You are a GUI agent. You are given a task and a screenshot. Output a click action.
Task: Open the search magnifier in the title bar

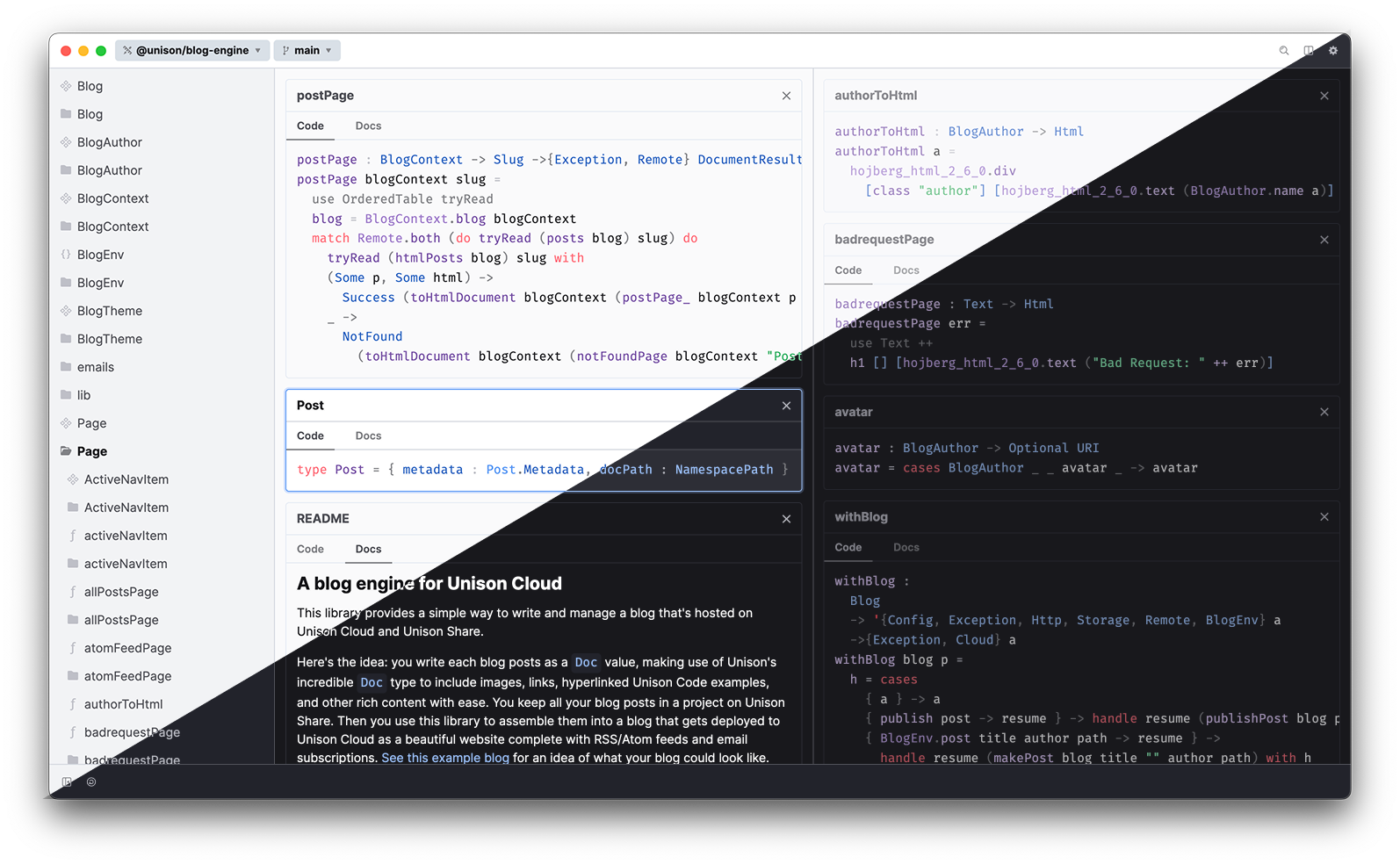1284,51
